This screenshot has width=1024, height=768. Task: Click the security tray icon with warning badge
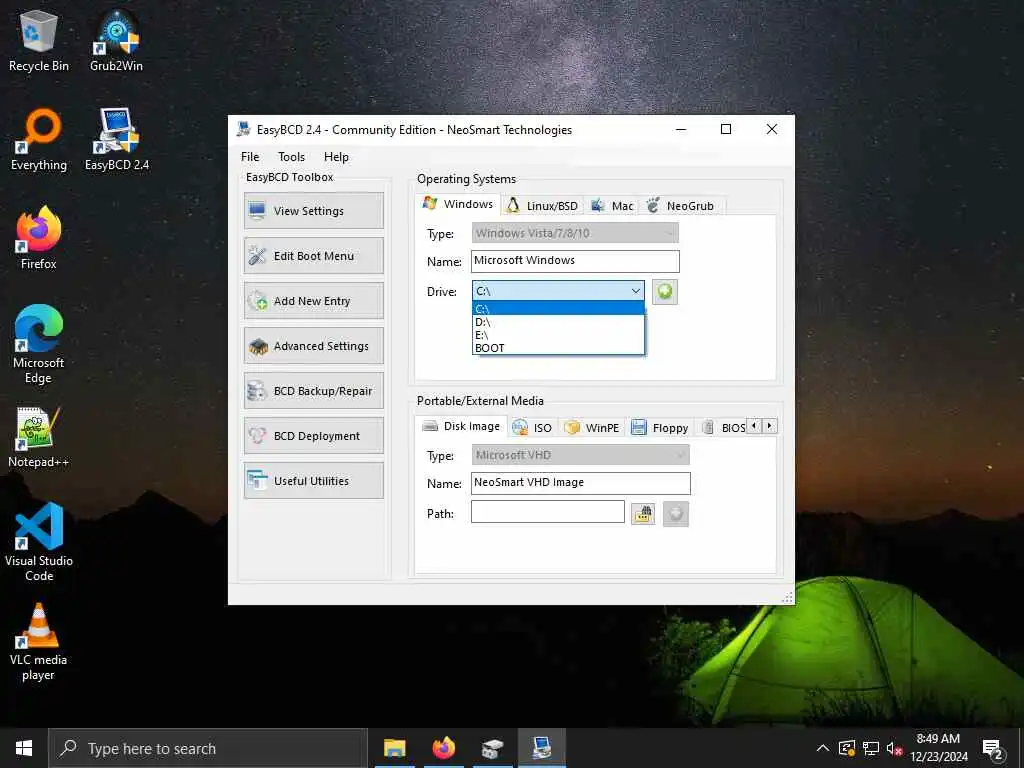click(x=846, y=748)
